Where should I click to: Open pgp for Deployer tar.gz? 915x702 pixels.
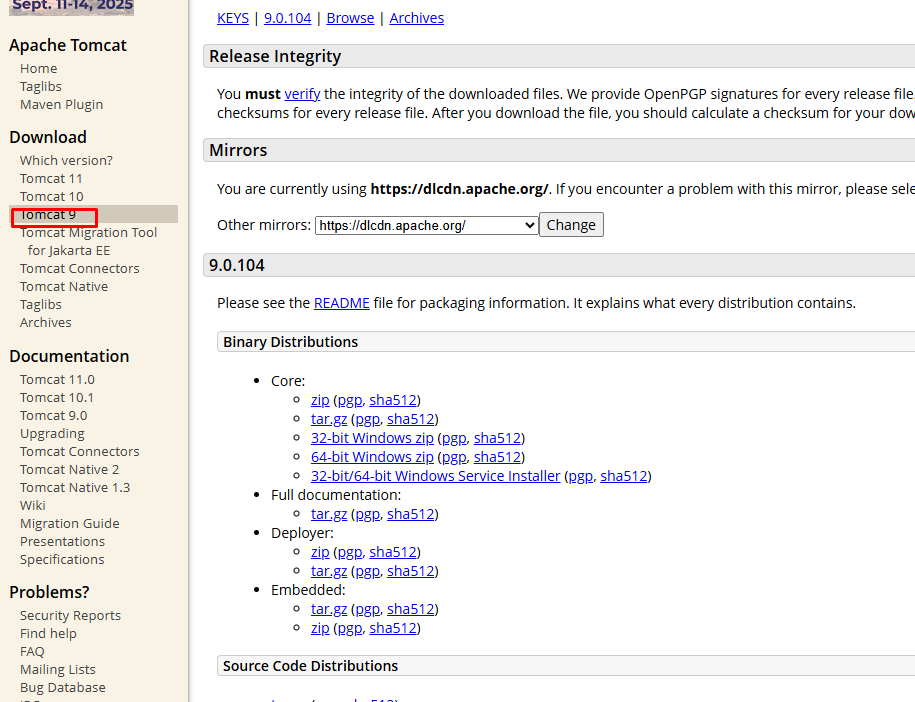(x=368, y=571)
